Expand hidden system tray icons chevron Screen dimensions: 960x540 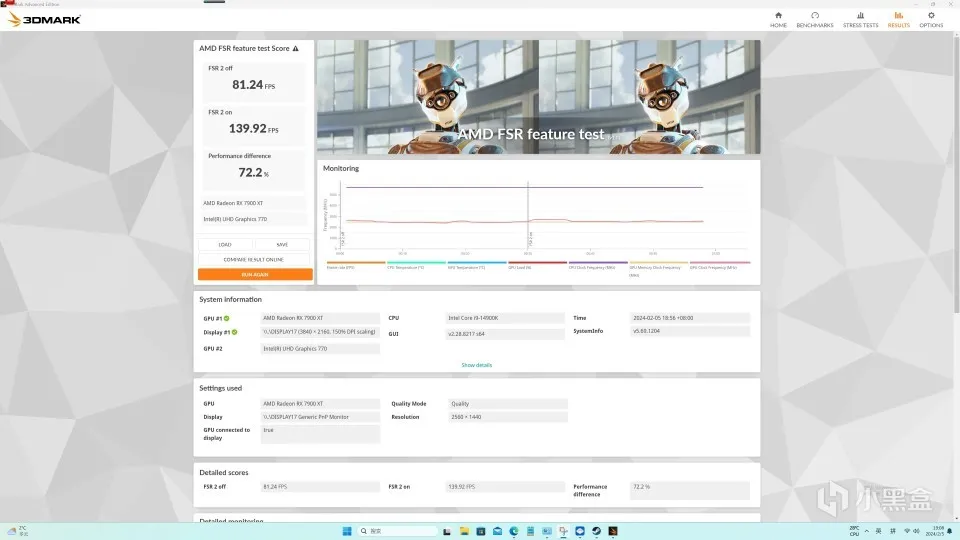[866, 531]
